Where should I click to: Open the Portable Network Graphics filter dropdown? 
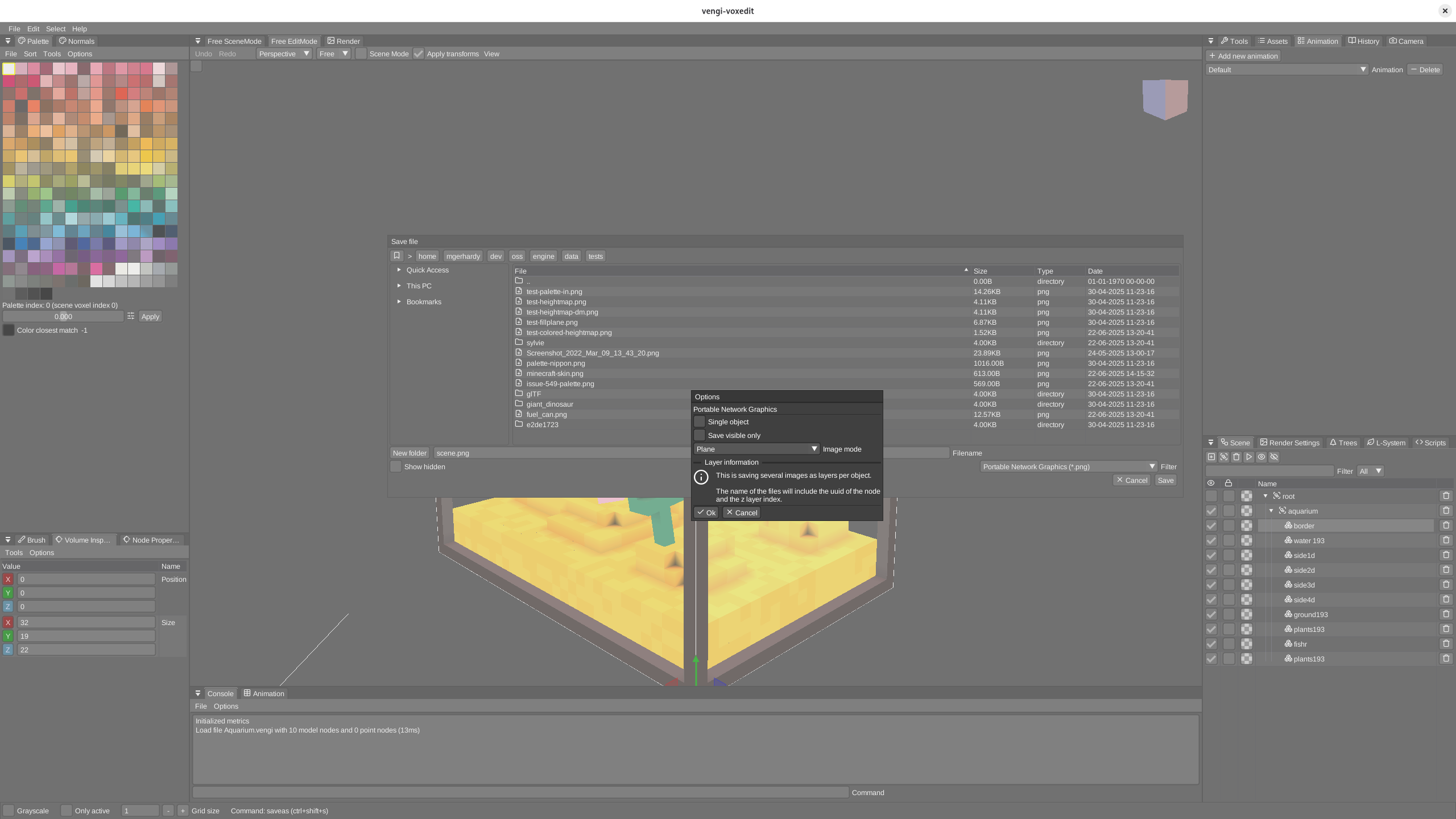1069,466
